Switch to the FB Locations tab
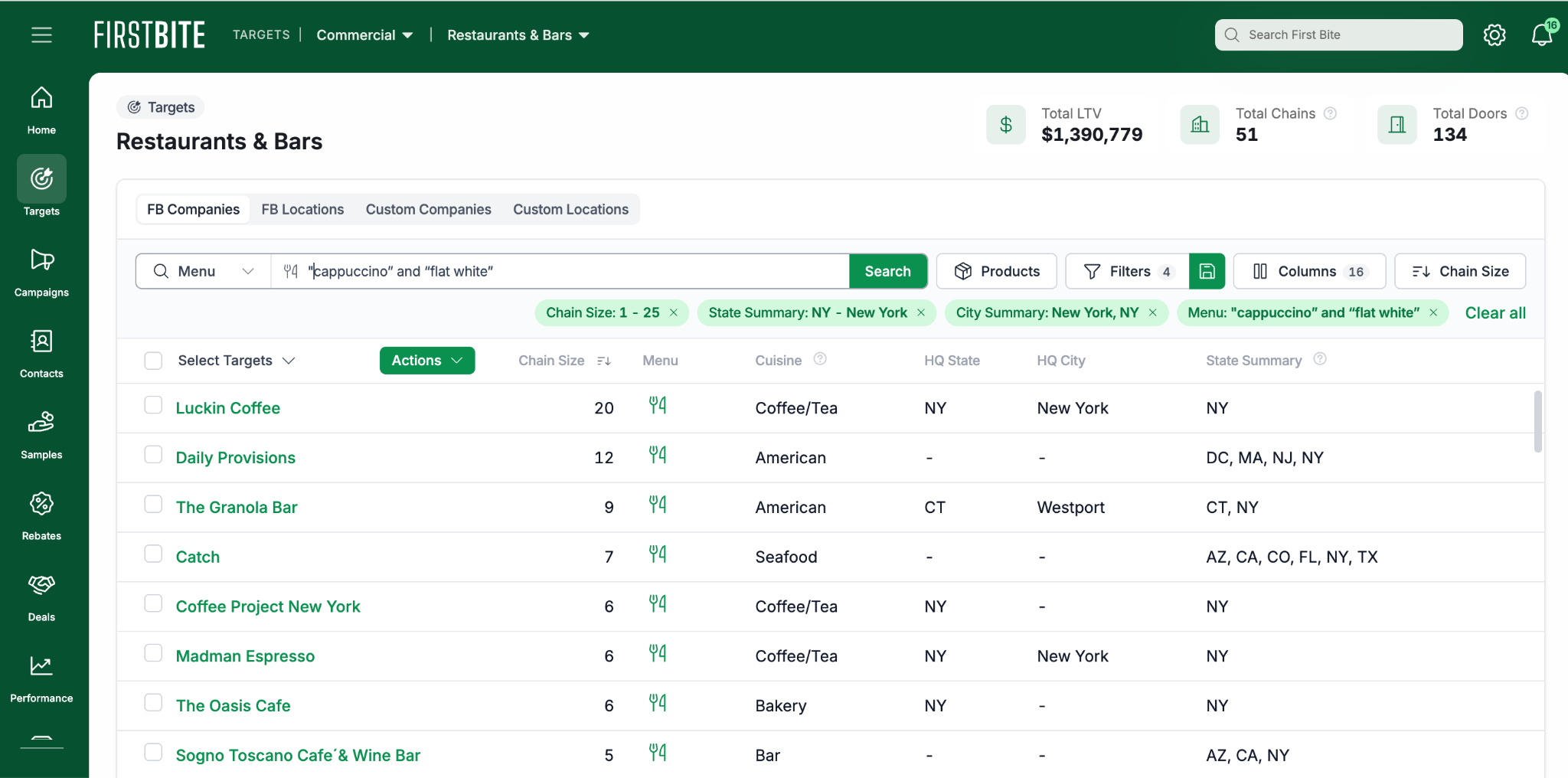The image size is (1568, 778). coord(302,210)
